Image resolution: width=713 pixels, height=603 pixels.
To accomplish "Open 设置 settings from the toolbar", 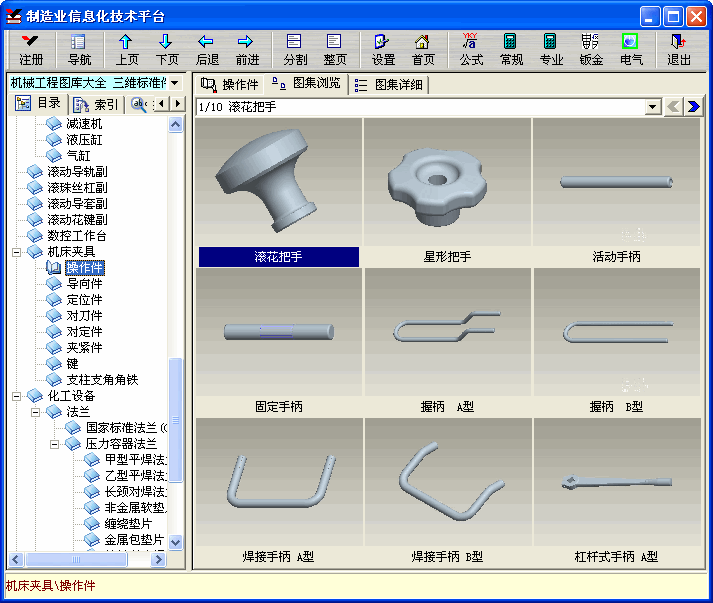I will pos(383,49).
